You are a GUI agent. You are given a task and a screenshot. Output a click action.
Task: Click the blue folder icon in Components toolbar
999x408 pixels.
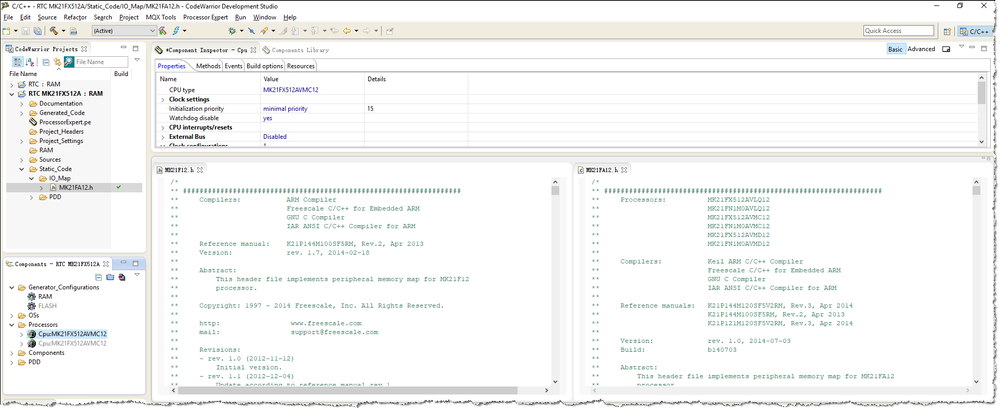point(110,277)
